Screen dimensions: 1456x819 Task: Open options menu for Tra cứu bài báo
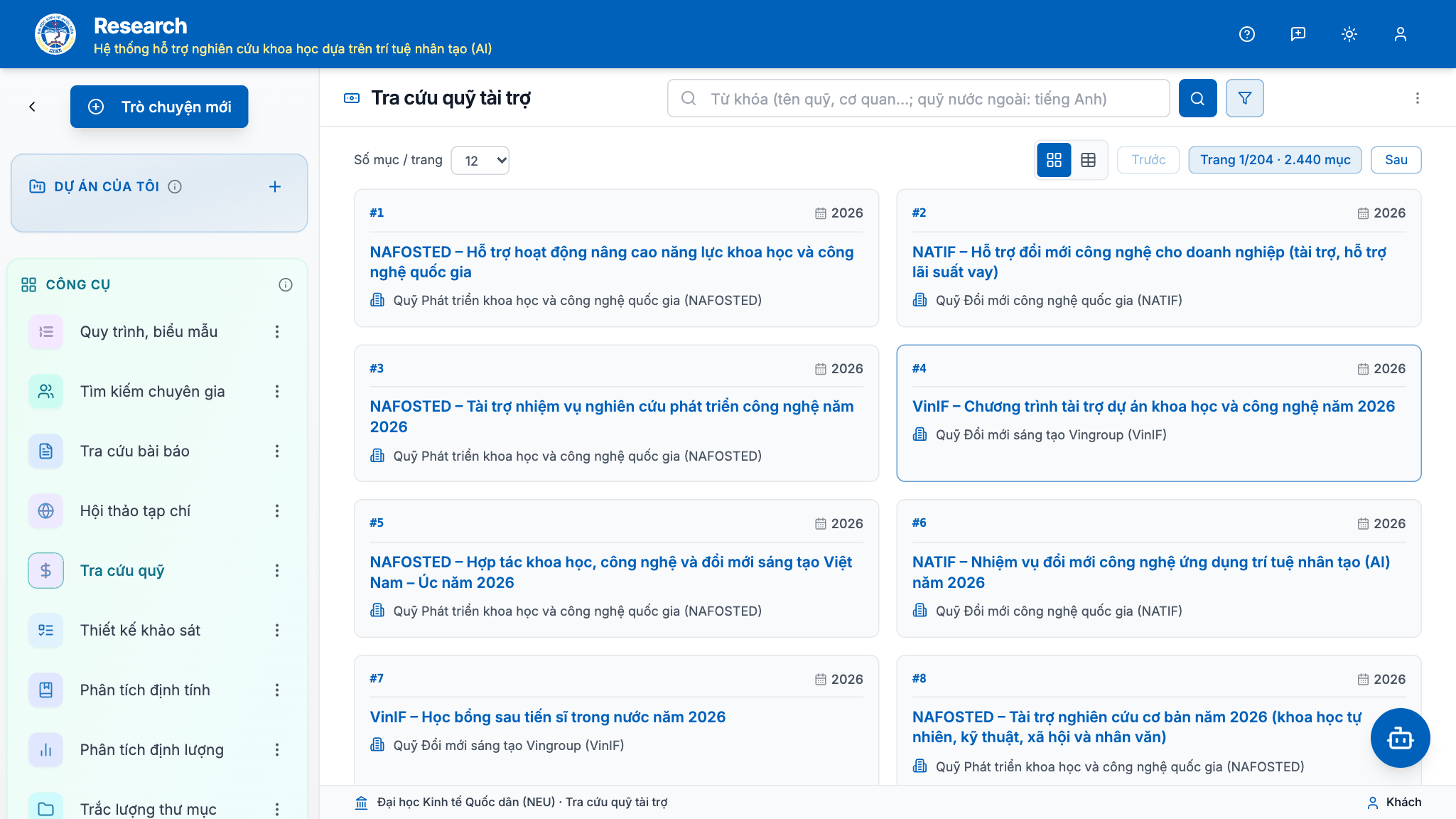[x=277, y=451]
